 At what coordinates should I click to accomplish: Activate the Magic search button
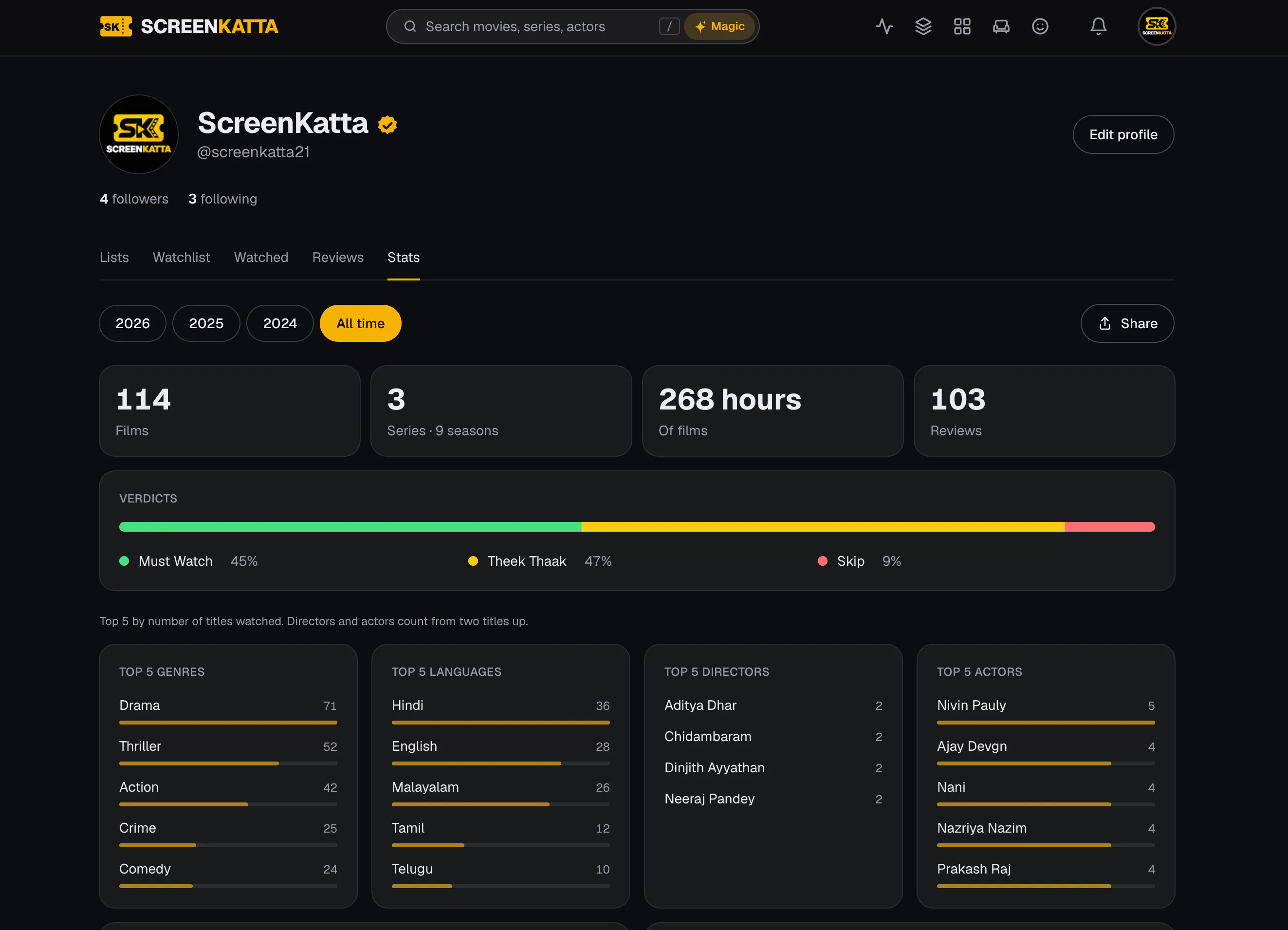719,26
